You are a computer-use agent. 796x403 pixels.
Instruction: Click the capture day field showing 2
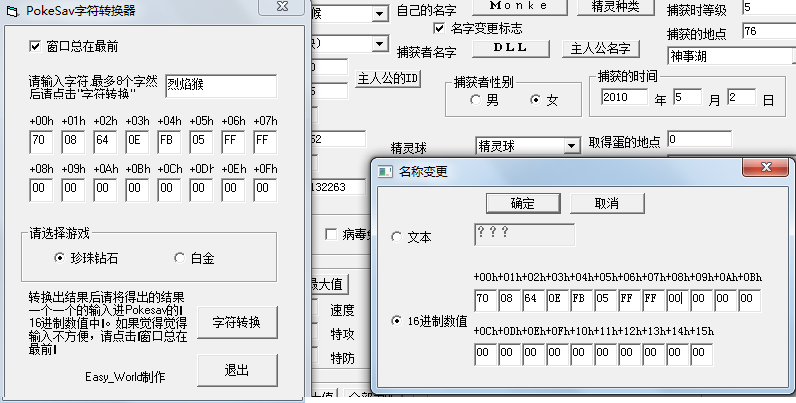point(741,97)
